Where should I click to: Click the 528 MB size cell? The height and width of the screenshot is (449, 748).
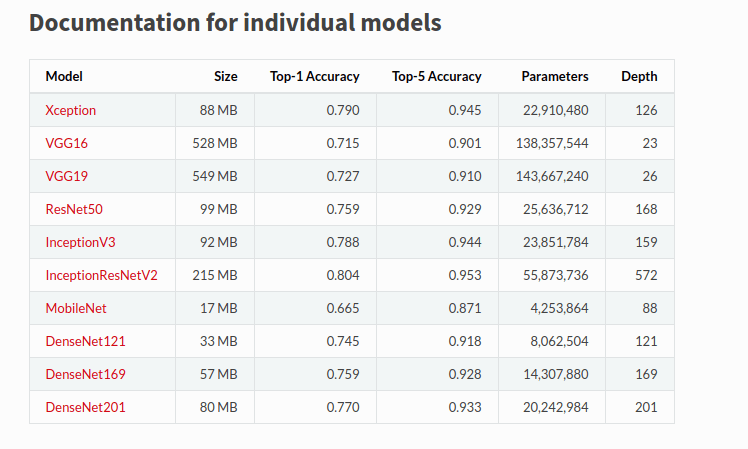[x=214, y=143]
